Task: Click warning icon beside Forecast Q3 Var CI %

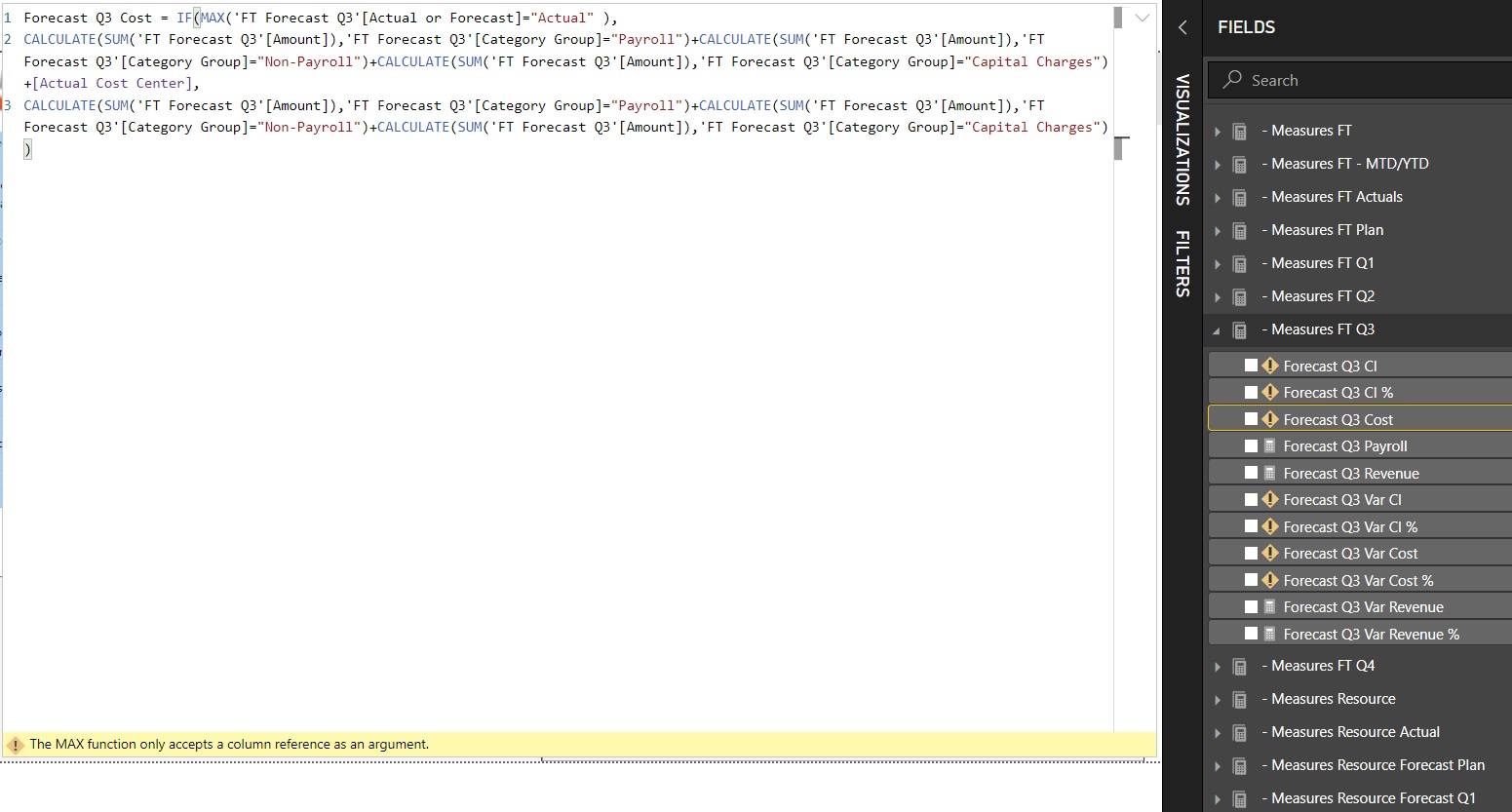Action: tap(1269, 526)
